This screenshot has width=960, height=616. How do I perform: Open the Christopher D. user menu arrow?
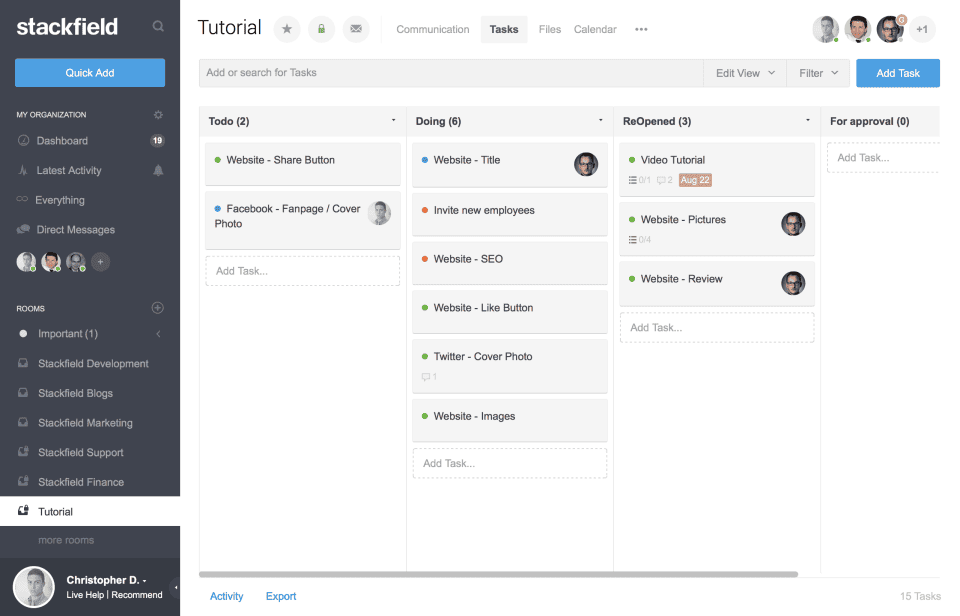tap(144, 580)
